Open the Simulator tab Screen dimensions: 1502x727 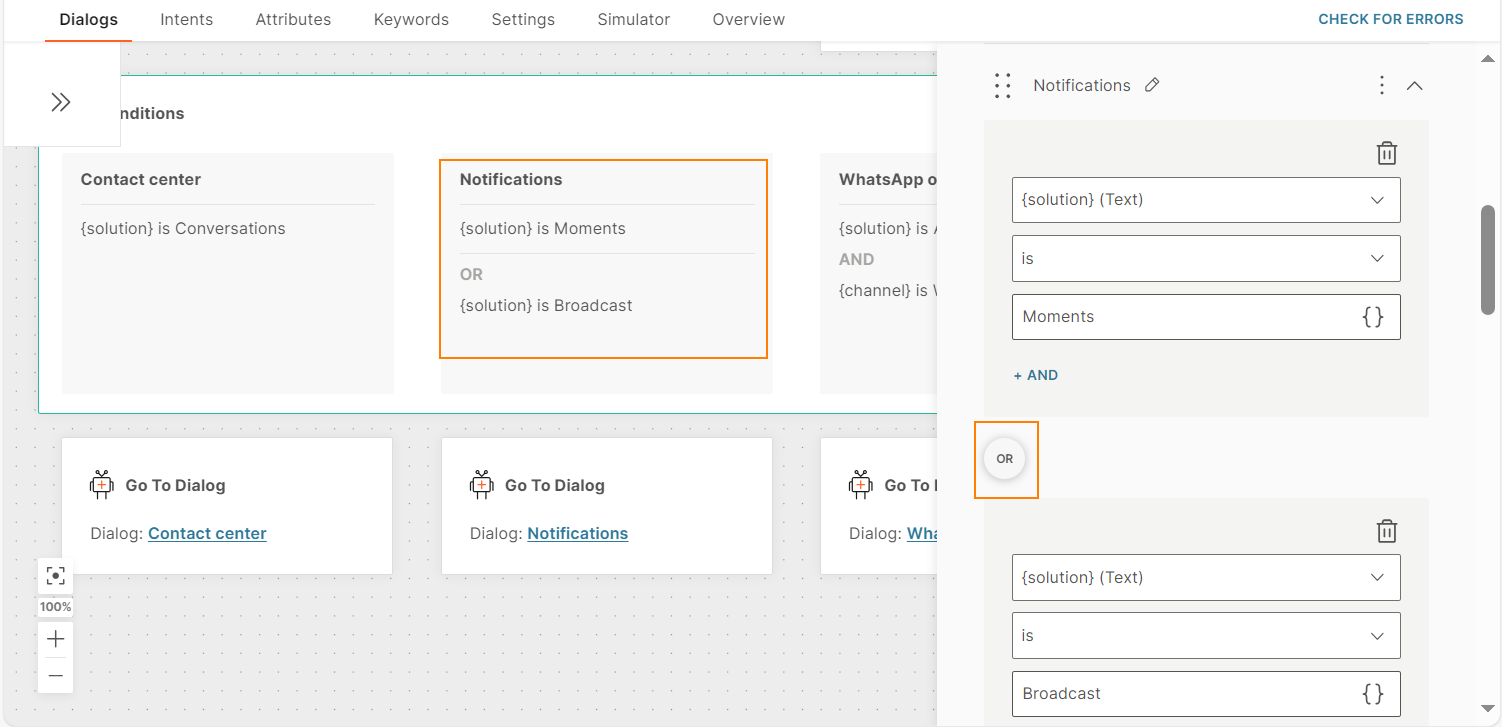coord(634,19)
